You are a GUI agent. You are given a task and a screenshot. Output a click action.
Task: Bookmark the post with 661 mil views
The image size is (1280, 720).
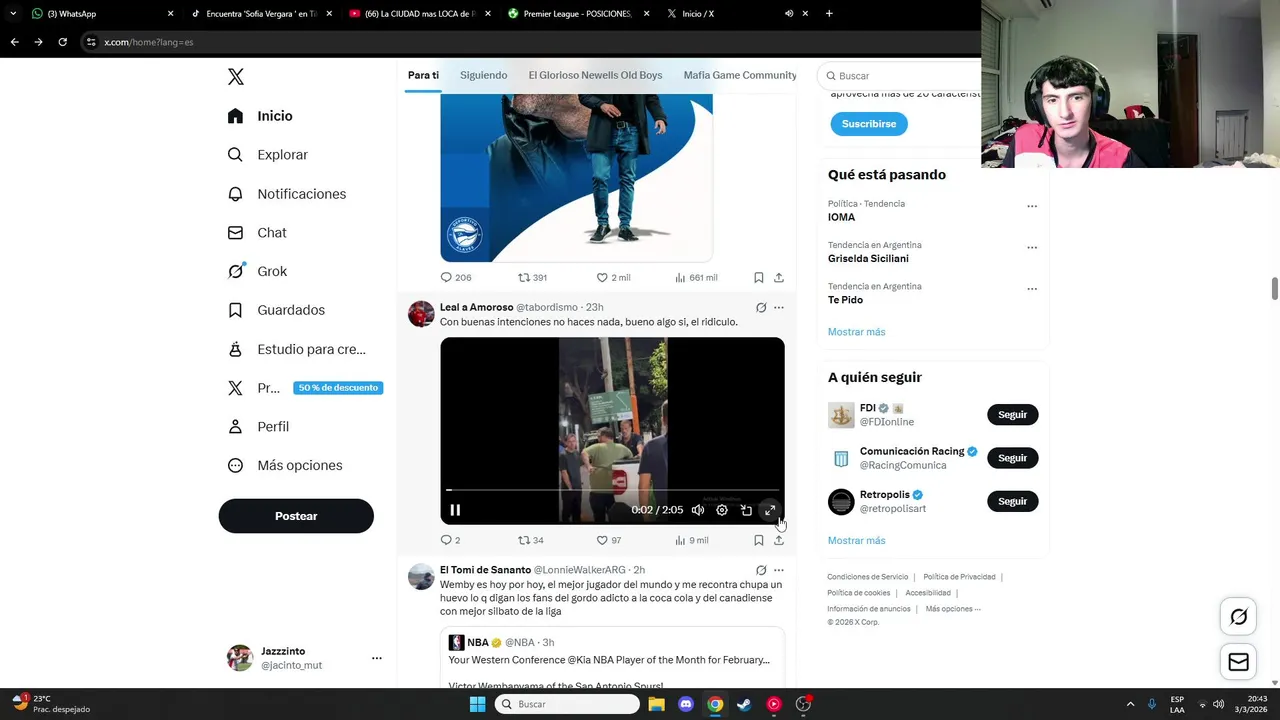[x=759, y=278]
